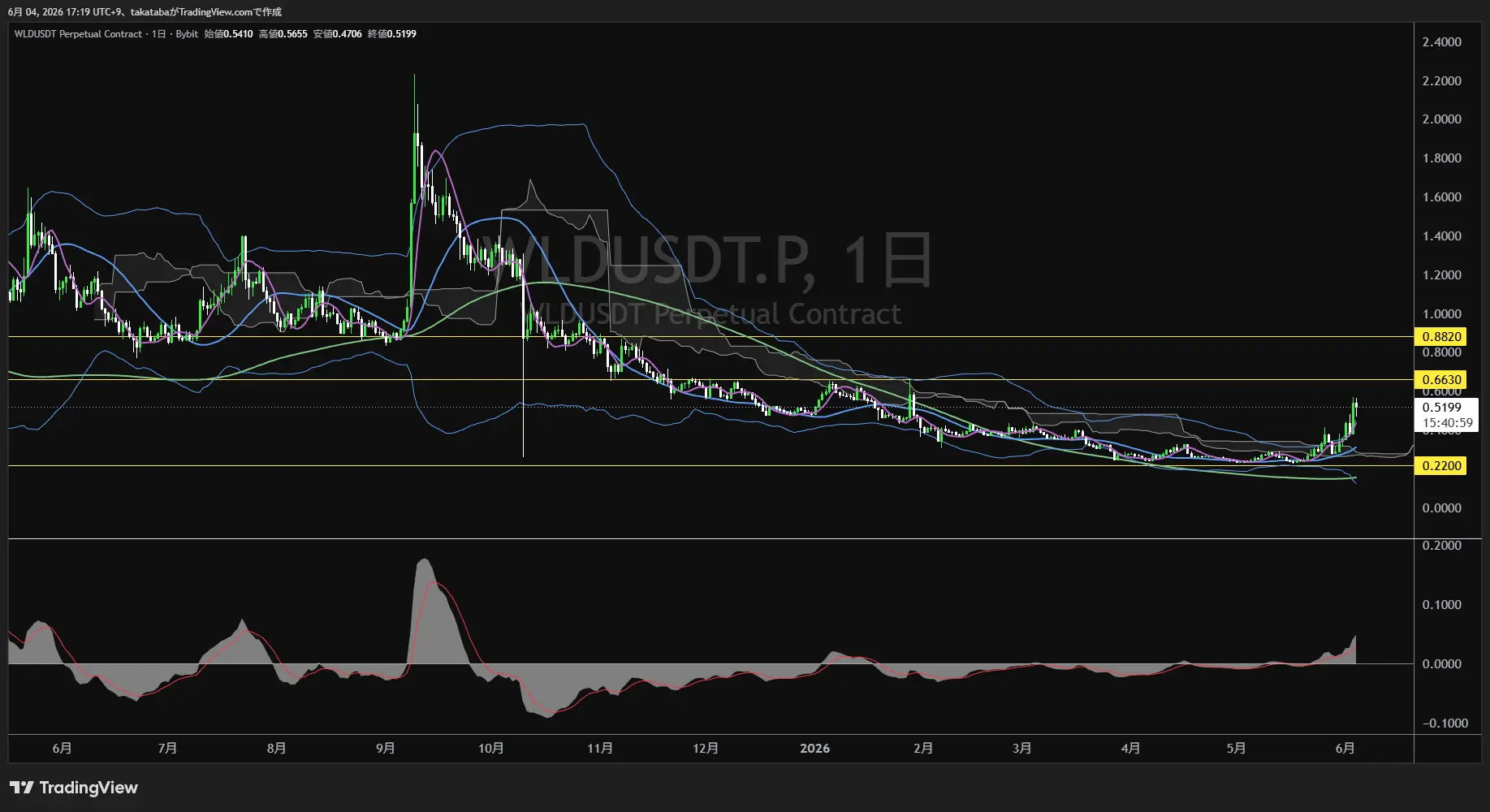Click the yellow horizontal line at 0.8820
The image size is (1490, 812).
point(710,336)
